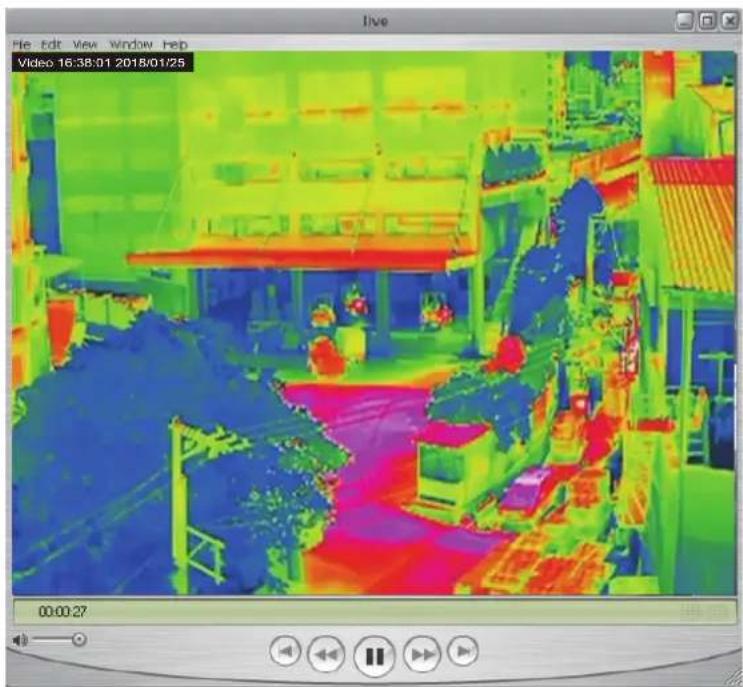Click the rewind button
The image size is (743, 687).
[326, 654]
